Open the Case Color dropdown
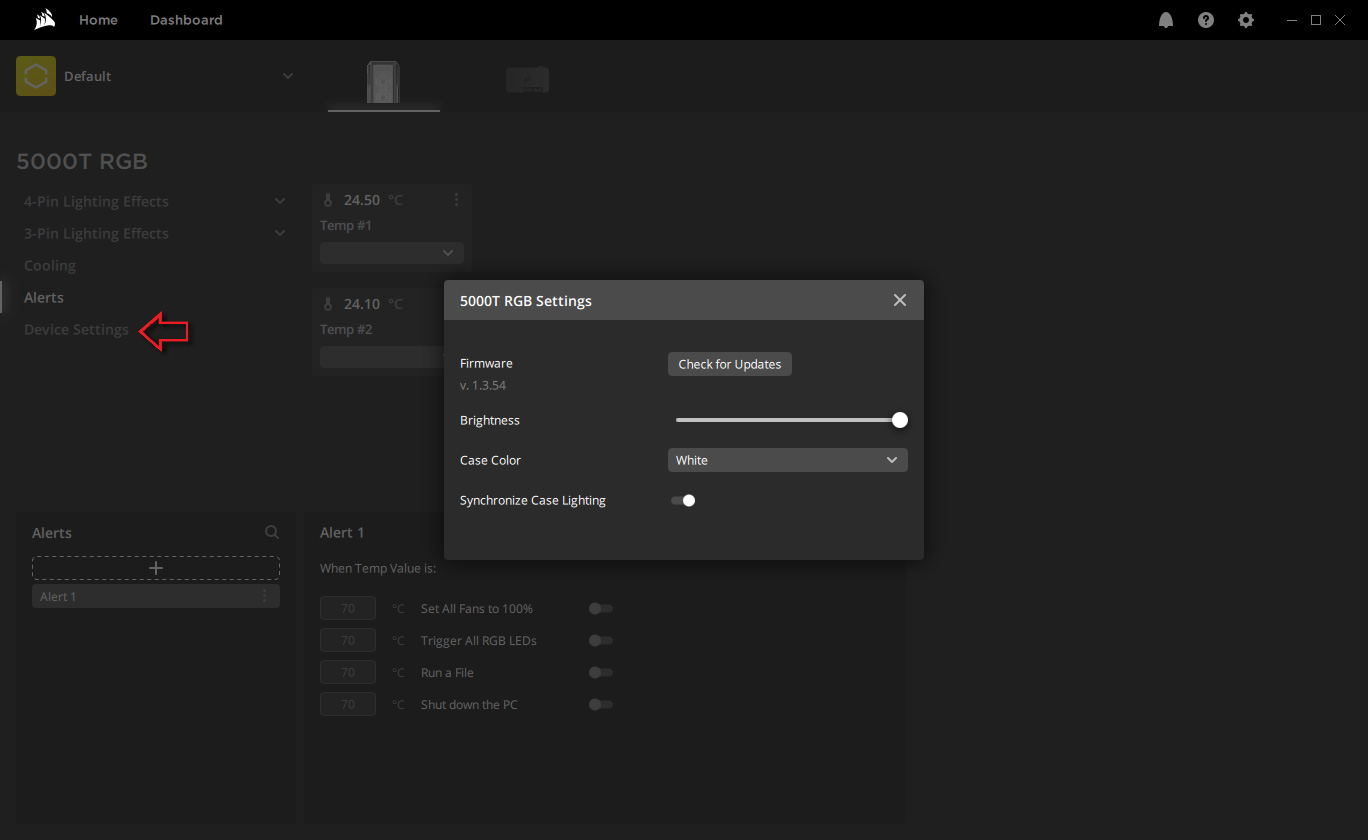Image resolution: width=1368 pixels, height=840 pixels. (788, 460)
